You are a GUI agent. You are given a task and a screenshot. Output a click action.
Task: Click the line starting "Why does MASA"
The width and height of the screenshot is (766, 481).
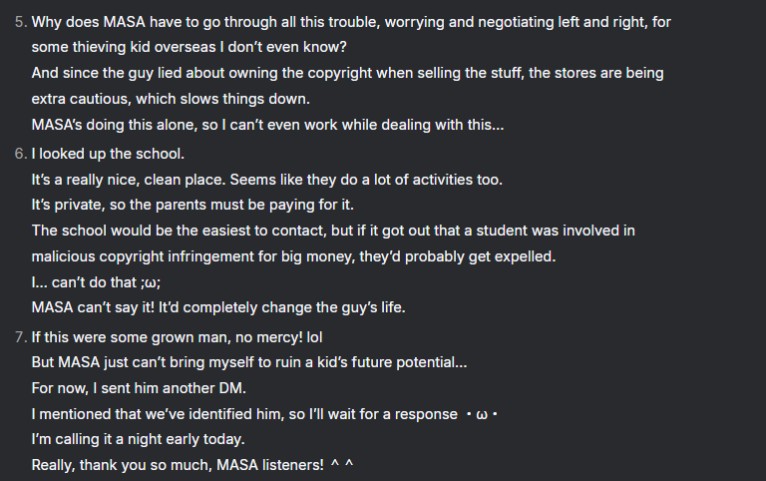click(x=350, y=21)
